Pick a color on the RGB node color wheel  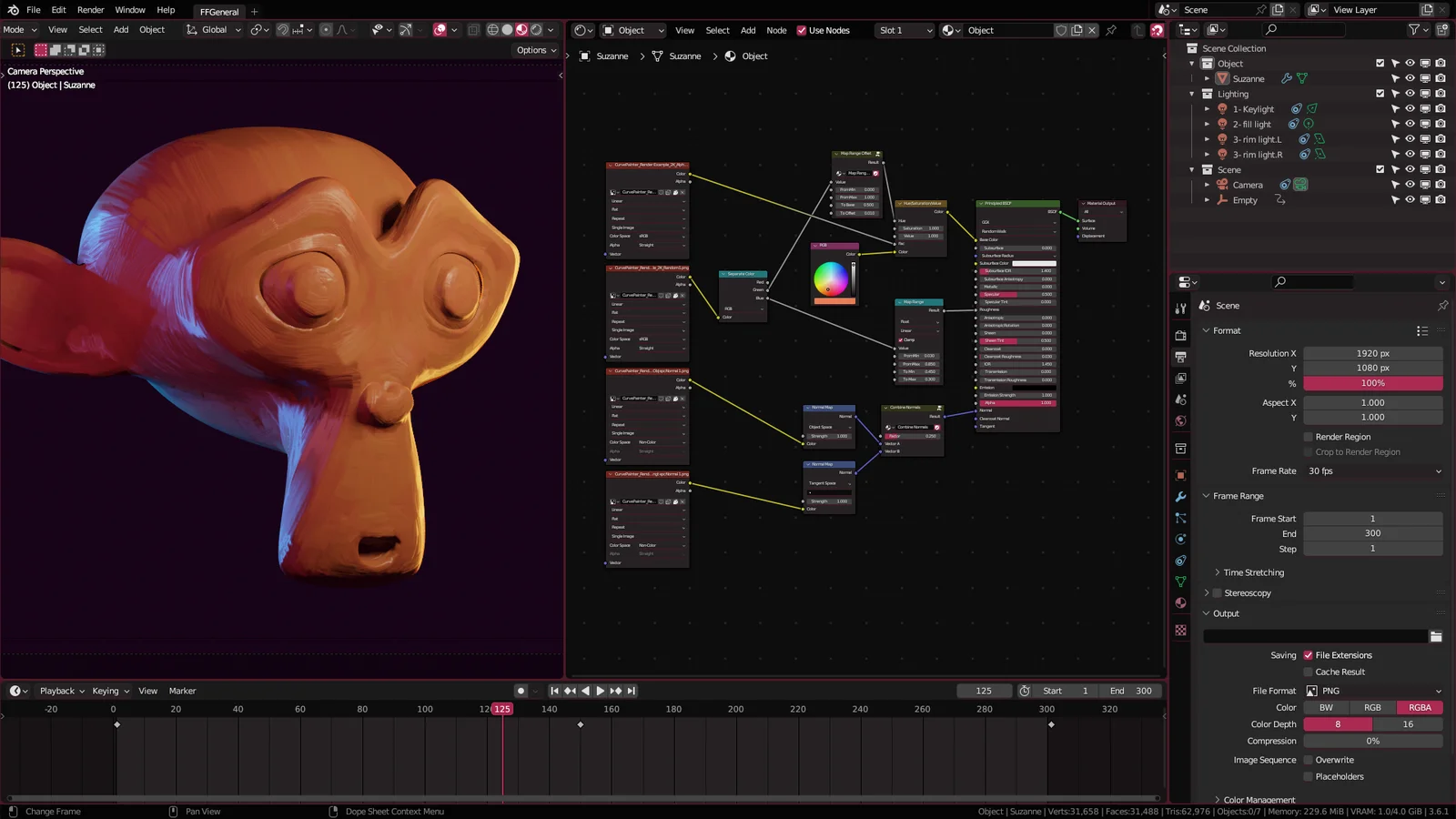[x=833, y=280]
